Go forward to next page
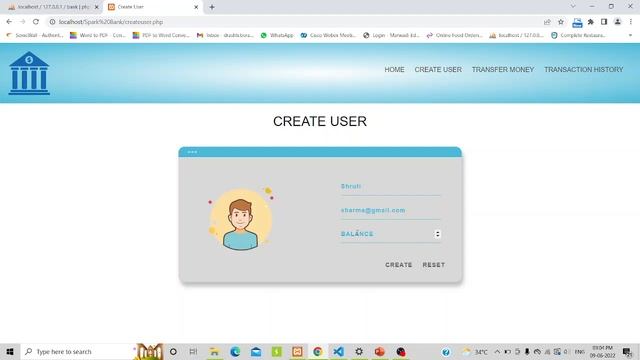Image resolution: width=640 pixels, height=360 pixels. (x=22, y=22)
